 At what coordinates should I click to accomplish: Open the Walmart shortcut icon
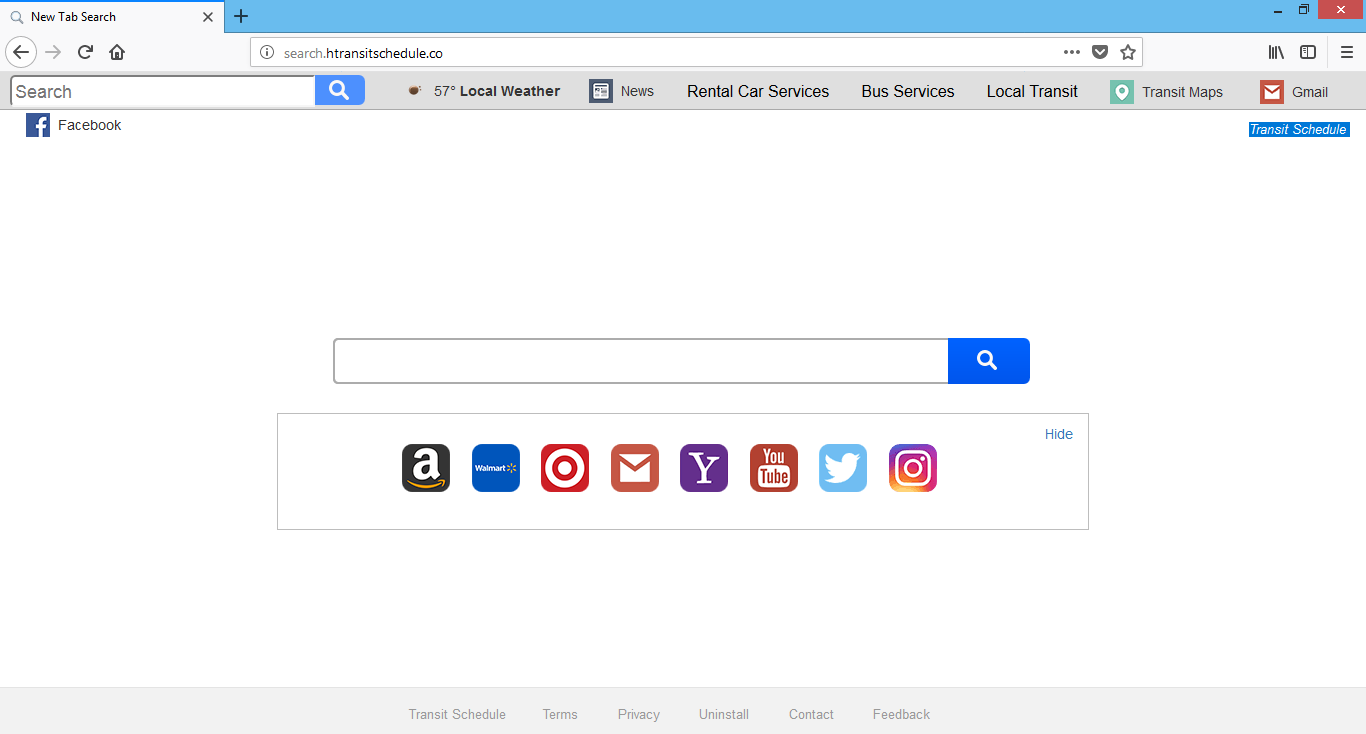coord(495,467)
